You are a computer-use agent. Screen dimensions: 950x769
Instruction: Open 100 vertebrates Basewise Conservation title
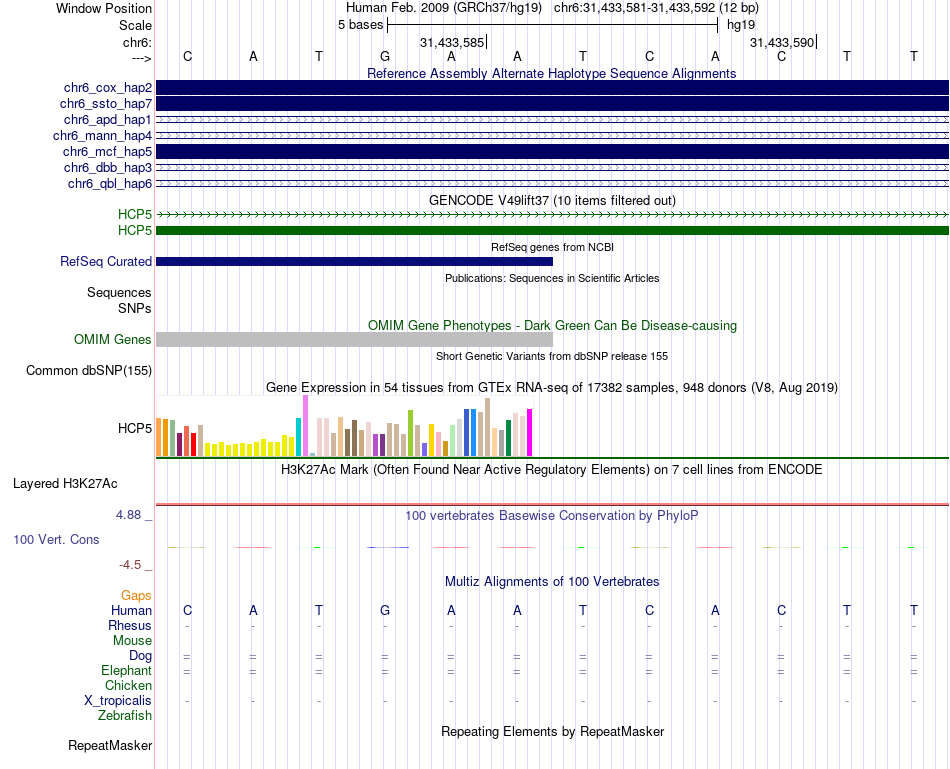(x=551, y=516)
